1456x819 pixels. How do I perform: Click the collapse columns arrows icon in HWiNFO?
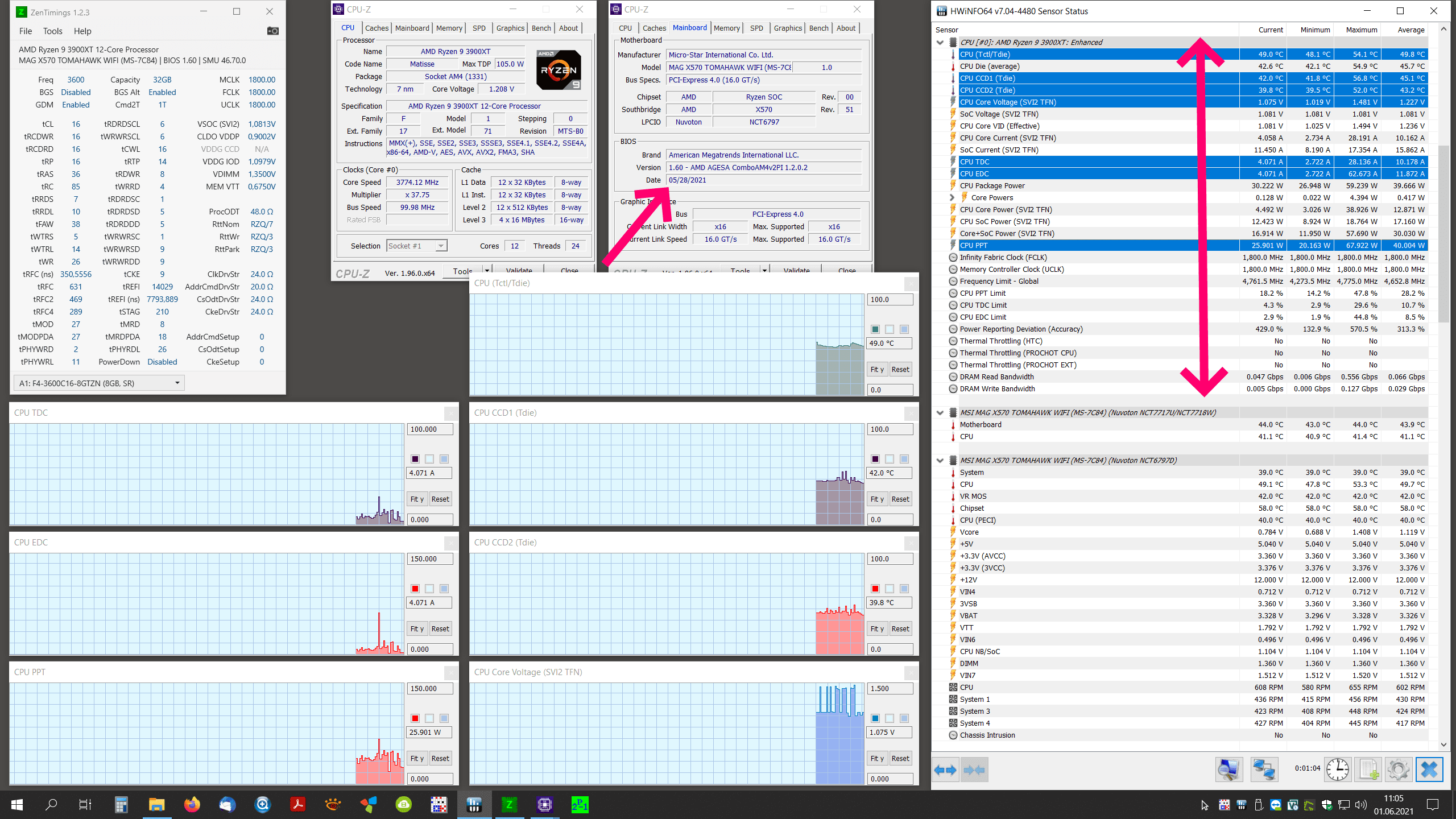[x=974, y=770]
